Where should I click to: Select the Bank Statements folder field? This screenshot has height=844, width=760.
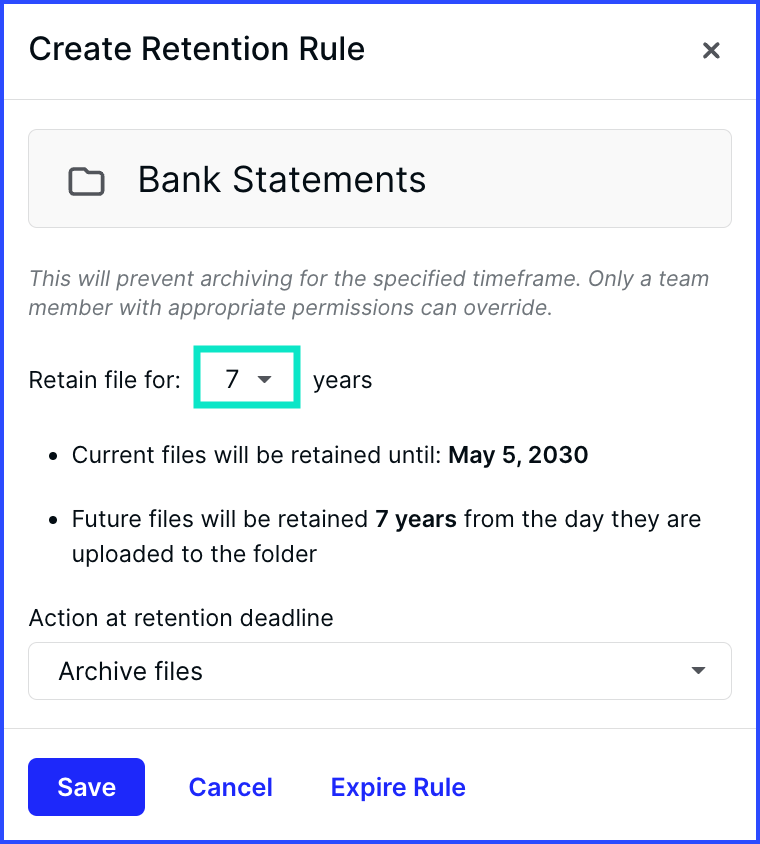[380, 178]
